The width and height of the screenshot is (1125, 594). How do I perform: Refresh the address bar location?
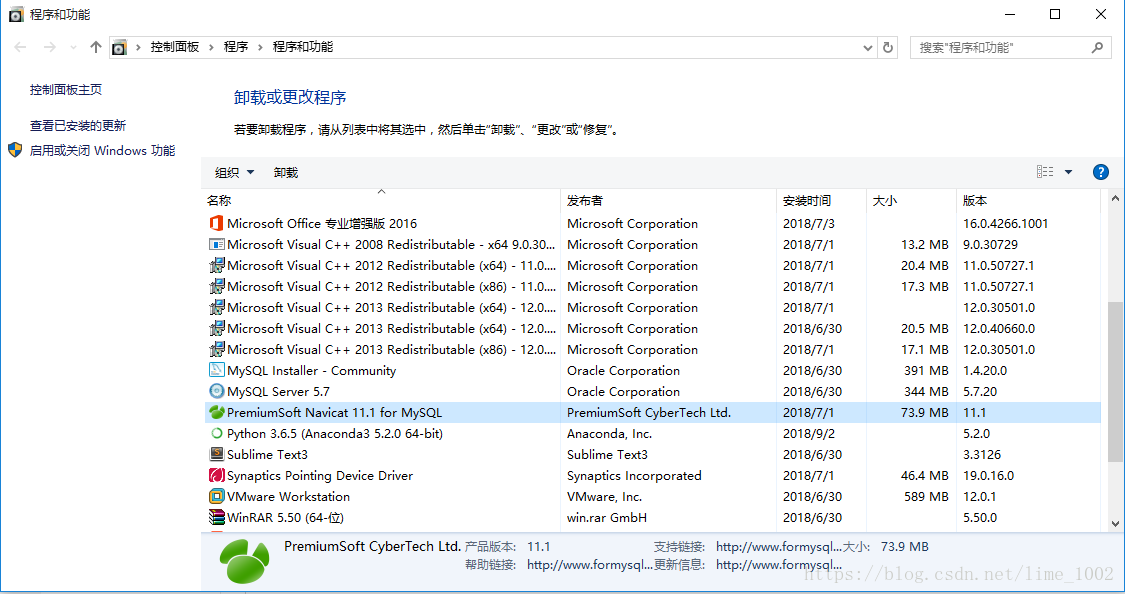pyautogui.click(x=888, y=47)
